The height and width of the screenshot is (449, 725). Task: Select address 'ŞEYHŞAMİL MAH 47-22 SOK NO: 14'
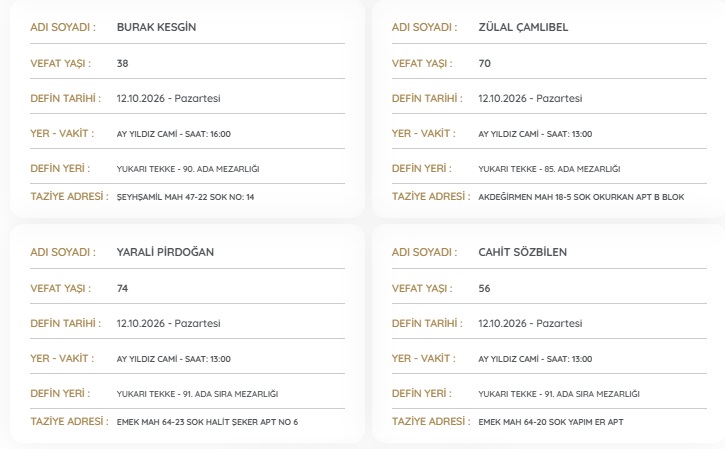coord(185,197)
